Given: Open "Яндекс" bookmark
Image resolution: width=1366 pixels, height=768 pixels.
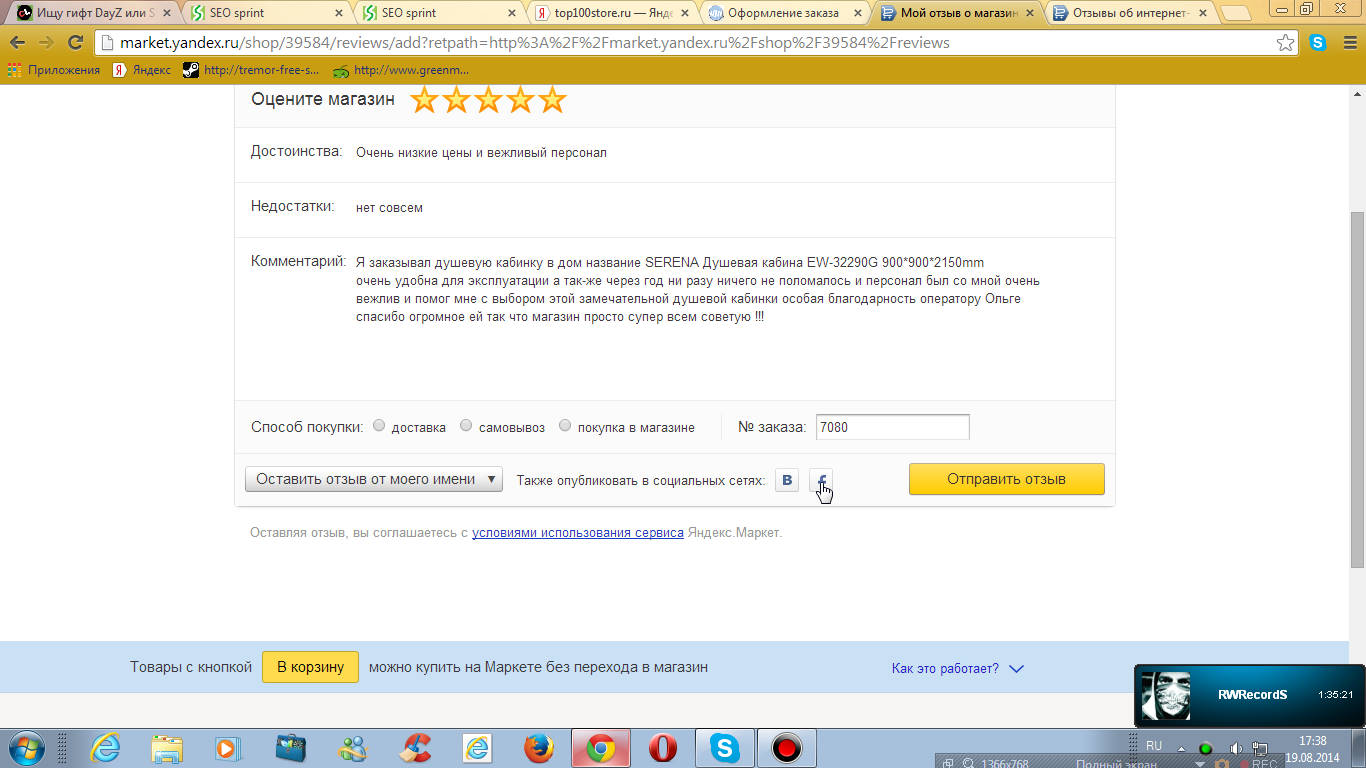Looking at the screenshot, I should [x=141, y=70].
